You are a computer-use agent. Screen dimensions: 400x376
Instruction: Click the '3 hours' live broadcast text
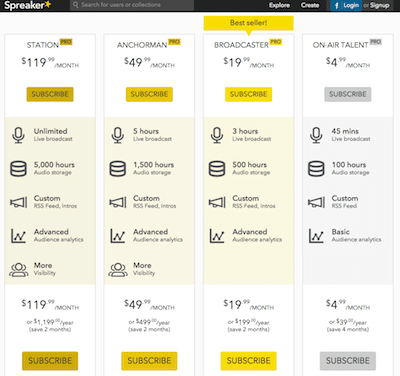[x=245, y=131]
